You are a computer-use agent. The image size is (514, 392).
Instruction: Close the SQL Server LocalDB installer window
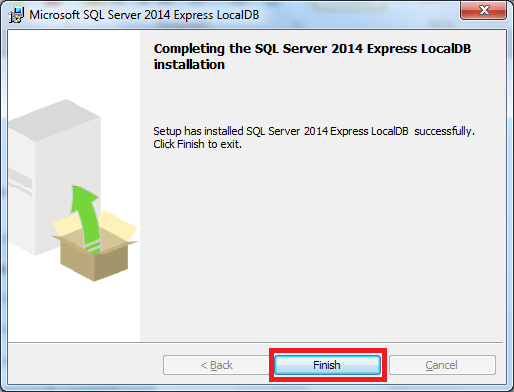483,10
